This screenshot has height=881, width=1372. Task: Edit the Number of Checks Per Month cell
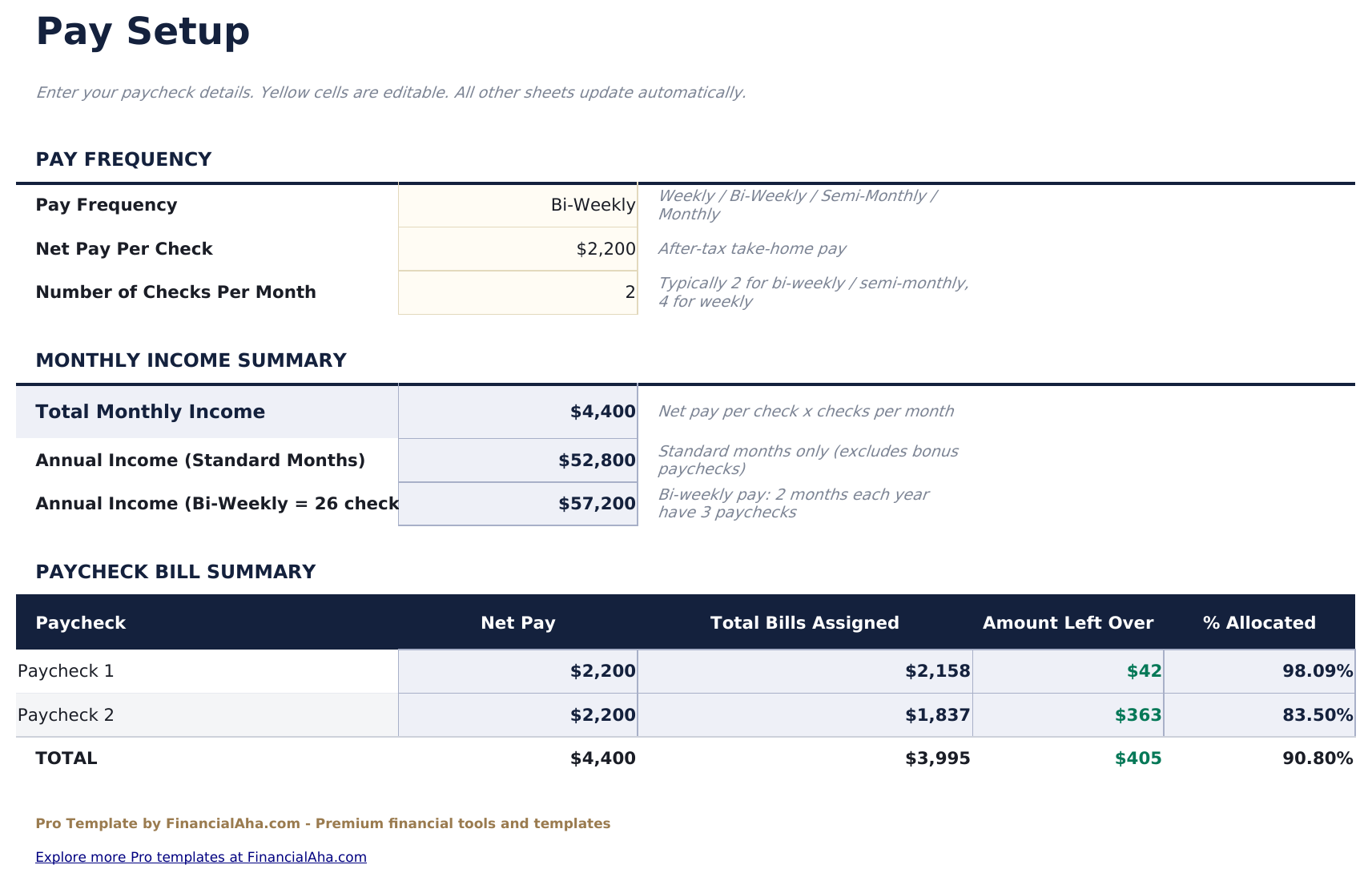(x=517, y=292)
